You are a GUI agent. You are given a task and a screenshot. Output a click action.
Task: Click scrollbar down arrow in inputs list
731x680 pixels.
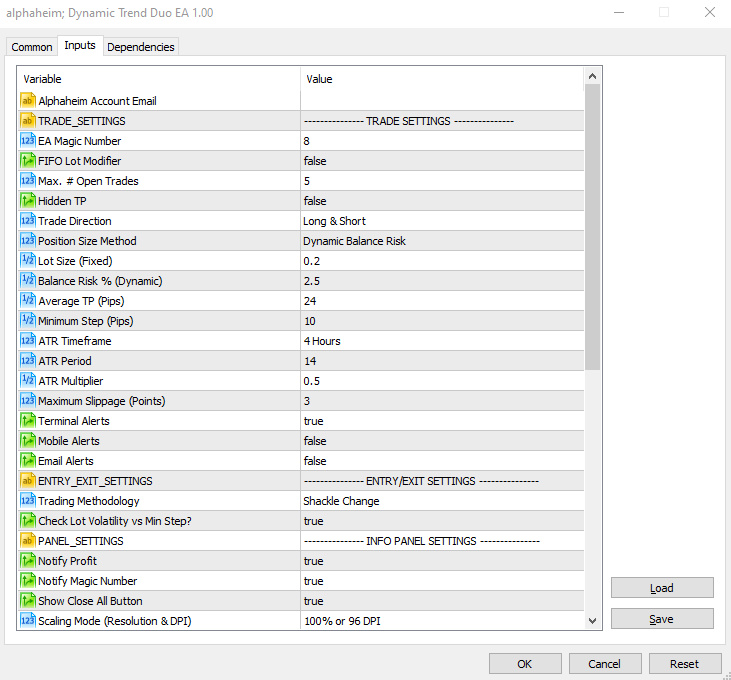593,620
